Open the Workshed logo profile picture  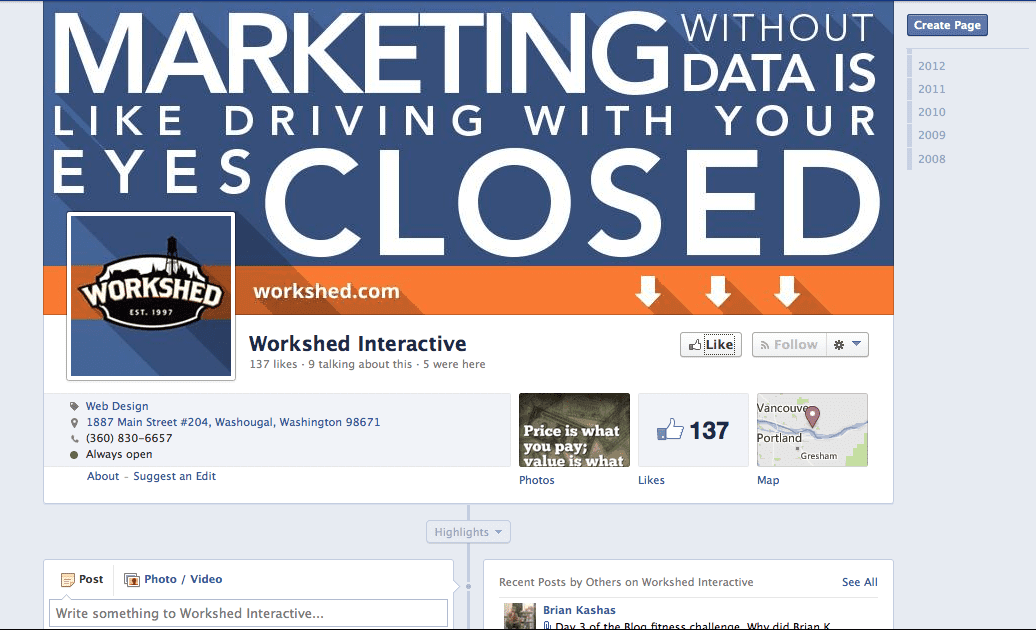151,296
